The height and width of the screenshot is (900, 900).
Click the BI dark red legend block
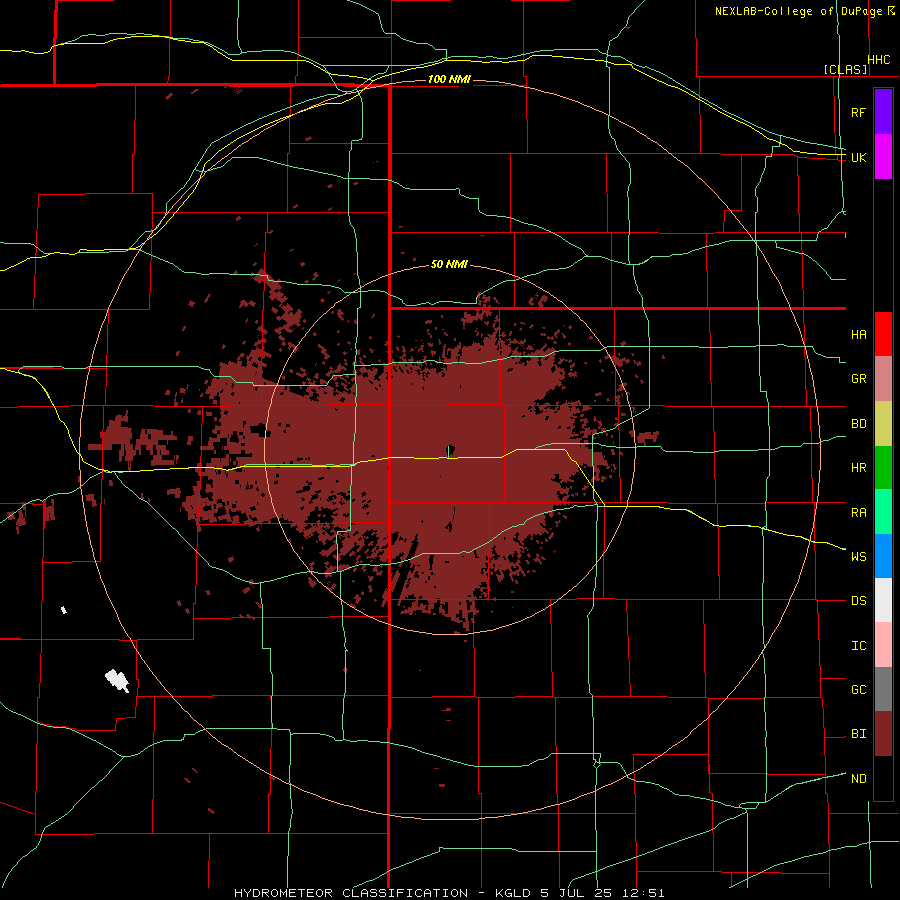[x=883, y=734]
